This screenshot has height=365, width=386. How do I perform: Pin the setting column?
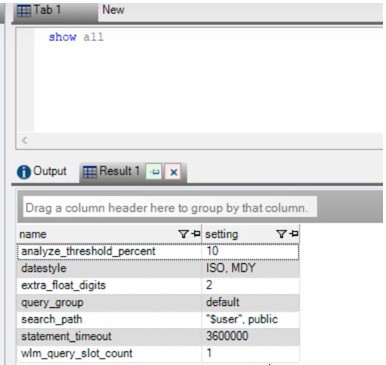(x=294, y=234)
